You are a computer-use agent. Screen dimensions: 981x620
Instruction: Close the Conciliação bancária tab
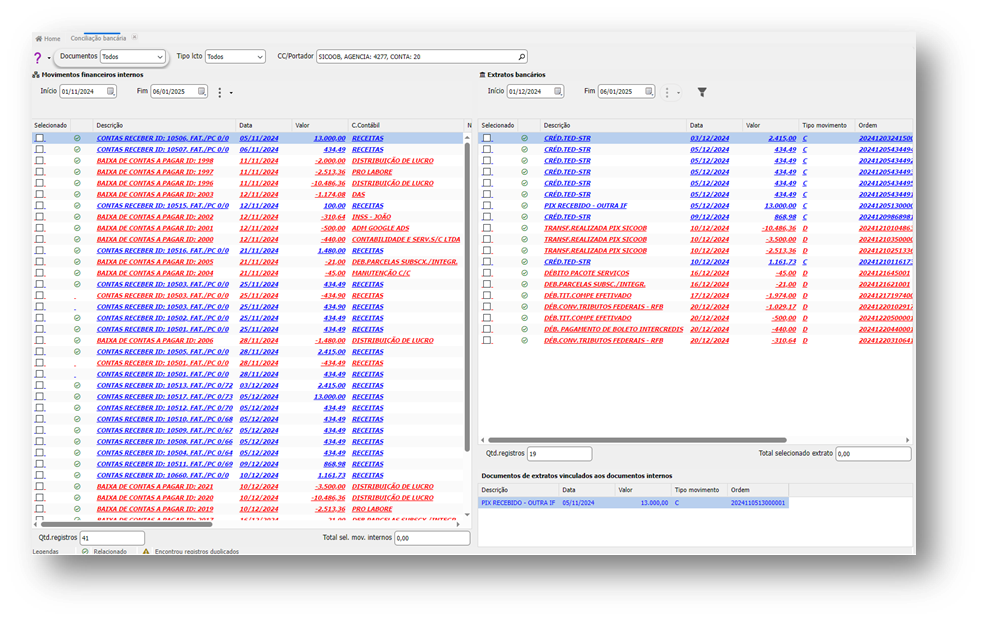coord(135,38)
